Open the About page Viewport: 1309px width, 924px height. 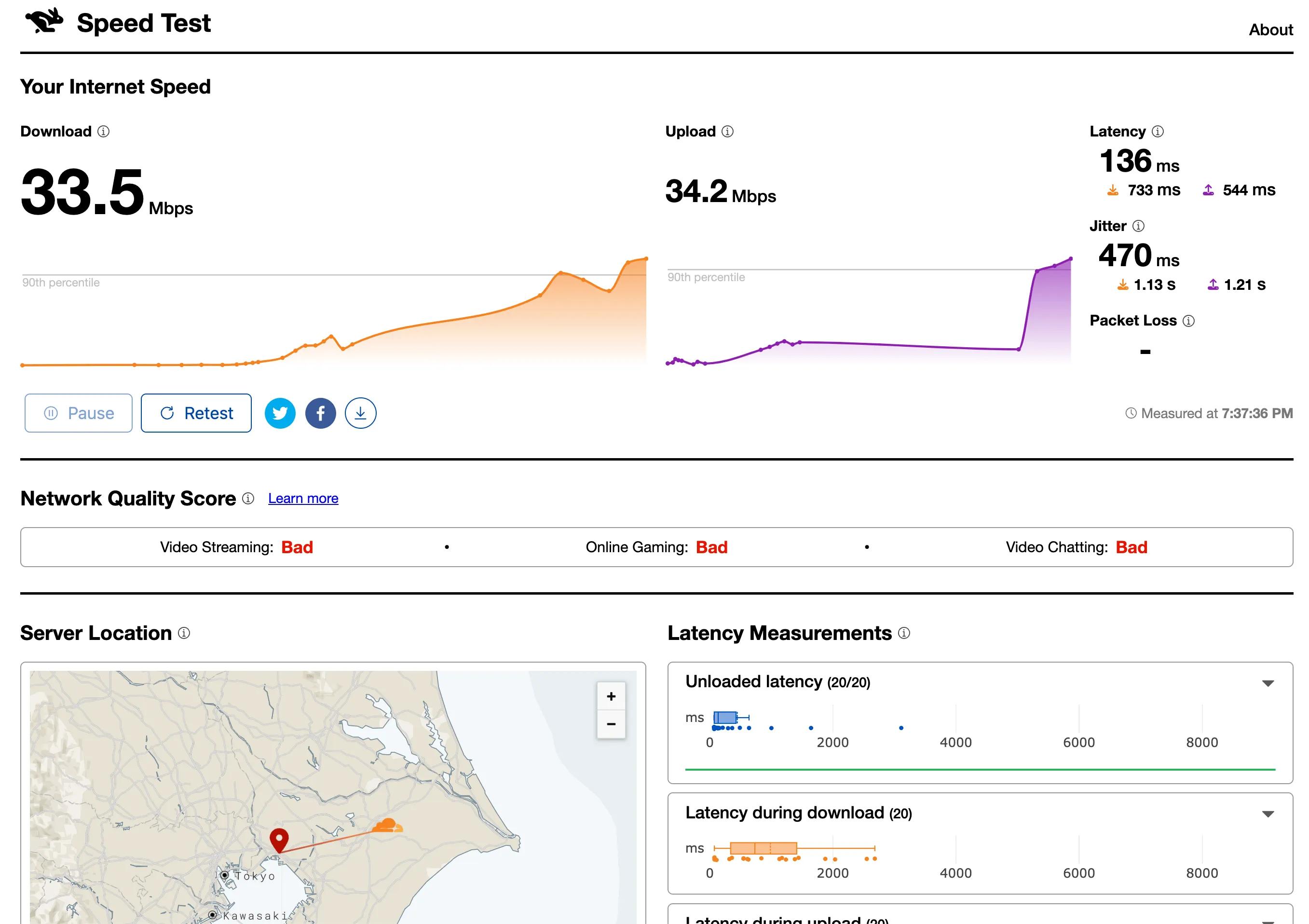tap(1271, 29)
